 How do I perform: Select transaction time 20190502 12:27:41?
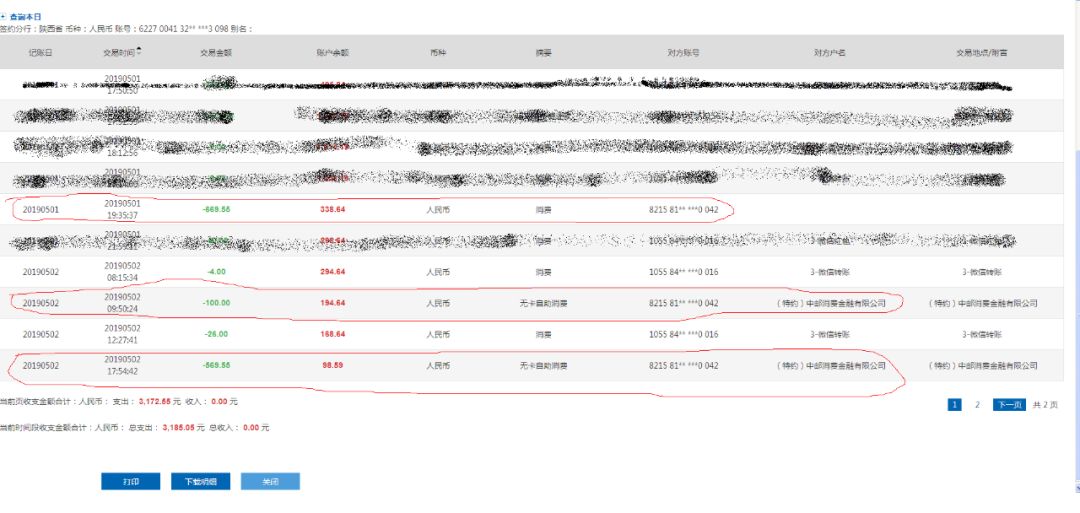point(122,334)
